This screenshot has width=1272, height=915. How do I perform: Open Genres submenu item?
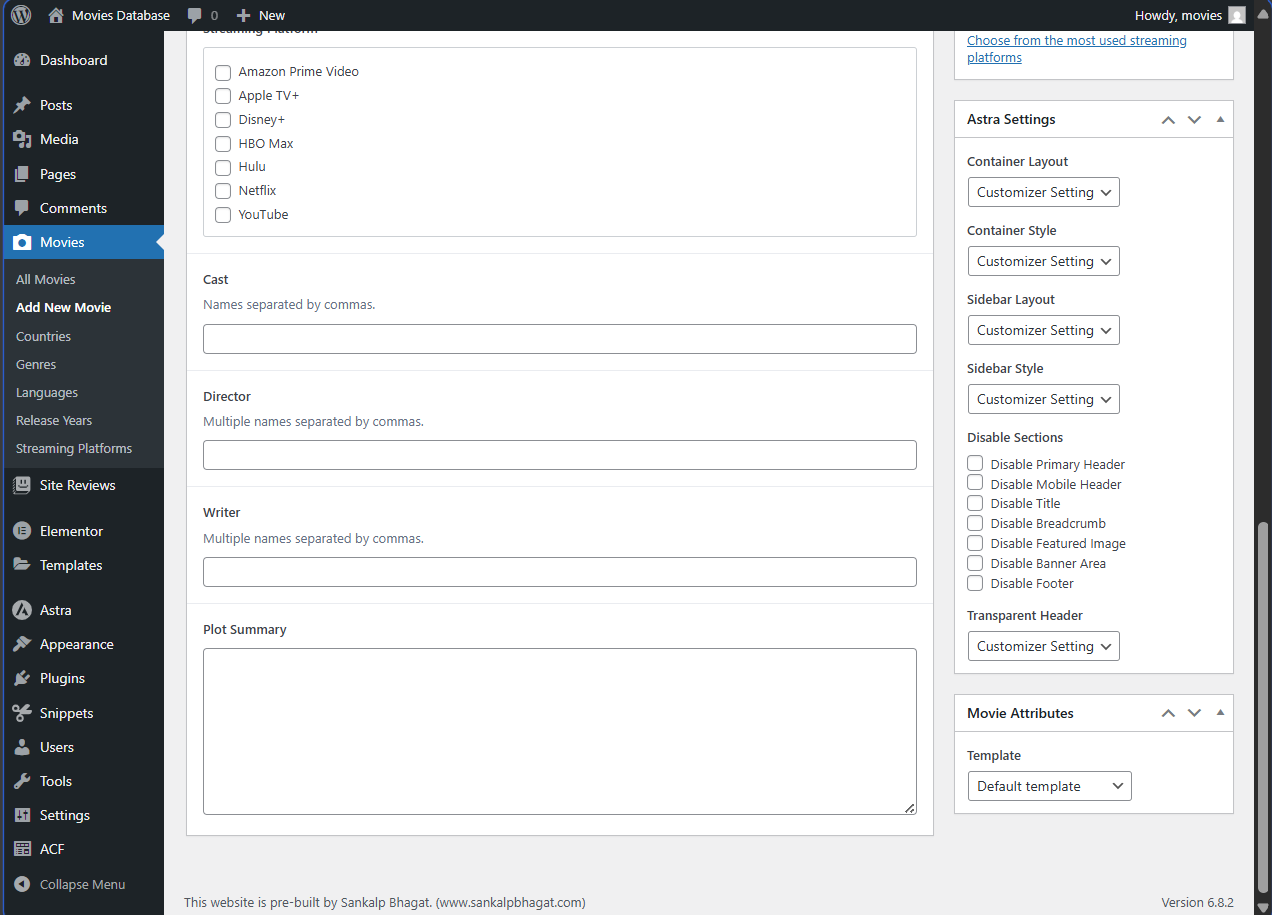click(x=36, y=364)
